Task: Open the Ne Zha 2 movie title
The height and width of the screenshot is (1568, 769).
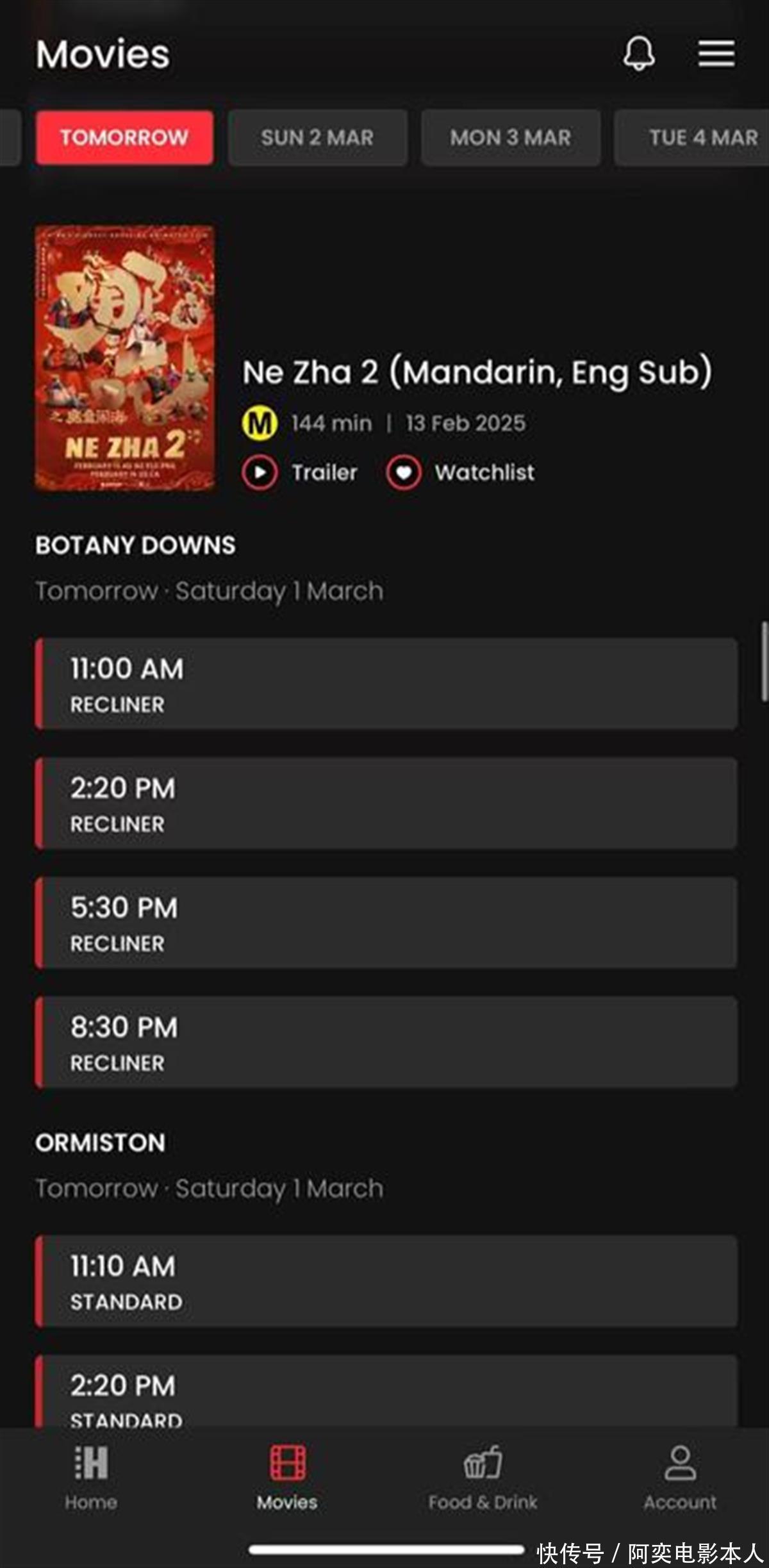Action: tap(477, 372)
